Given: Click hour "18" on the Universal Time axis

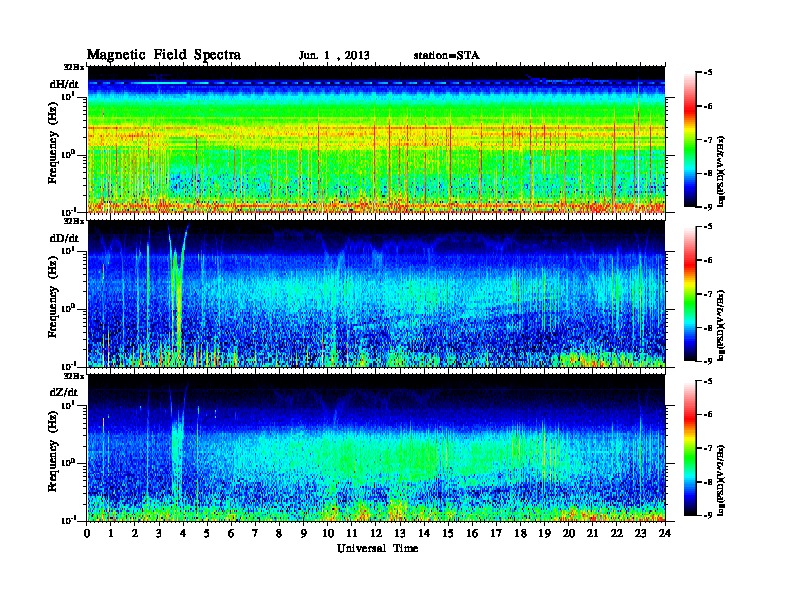Looking at the screenshot, I should pyautogui.click(x=521, y=534).
